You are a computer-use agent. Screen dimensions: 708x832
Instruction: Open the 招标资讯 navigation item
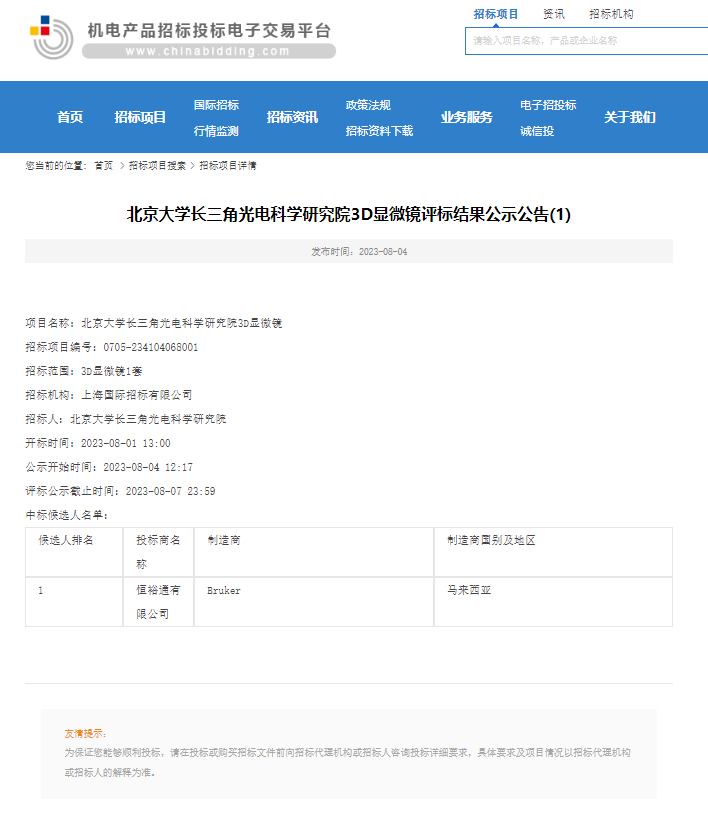(x=292, y=117)
